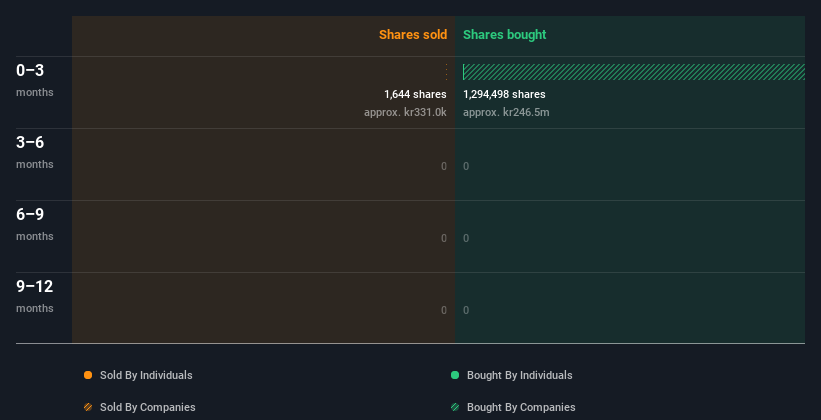This screenshot has height=420, width=821.
Task: Select the Bought By Companies legend label
Action: [x=521, y=407]
